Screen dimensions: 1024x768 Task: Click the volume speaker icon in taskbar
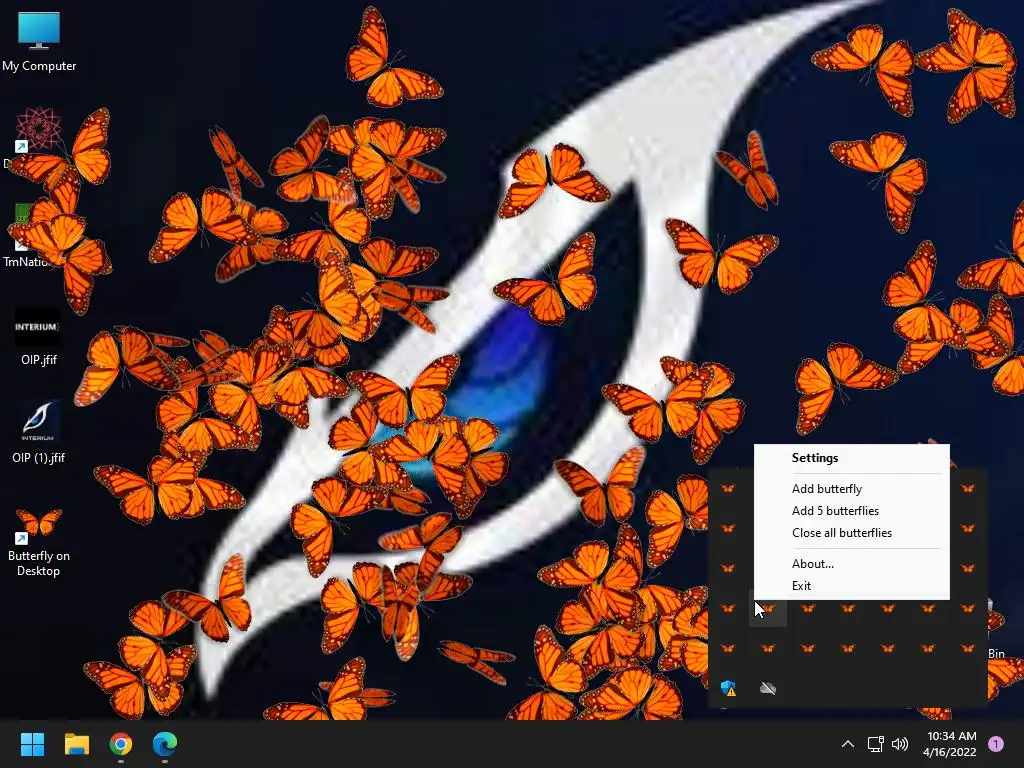point(900,744)
